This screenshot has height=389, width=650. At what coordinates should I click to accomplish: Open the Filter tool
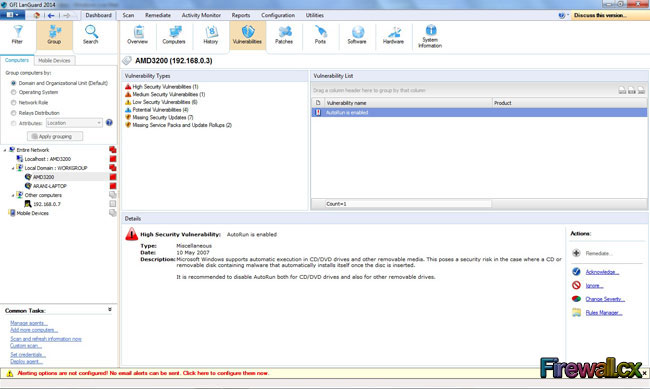(17, 35)
